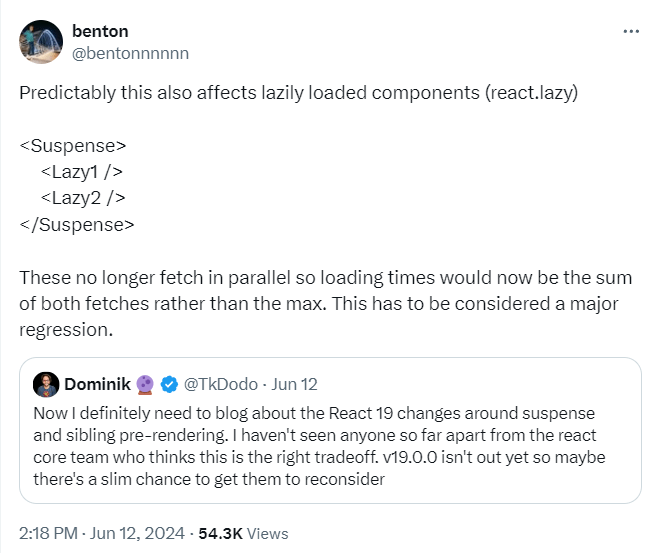Image resolution: width=658 pixels, height=553 pixels.
Task: Click the "These no longer fetch in parallel" paragraph
Action: tap(320, 301)
